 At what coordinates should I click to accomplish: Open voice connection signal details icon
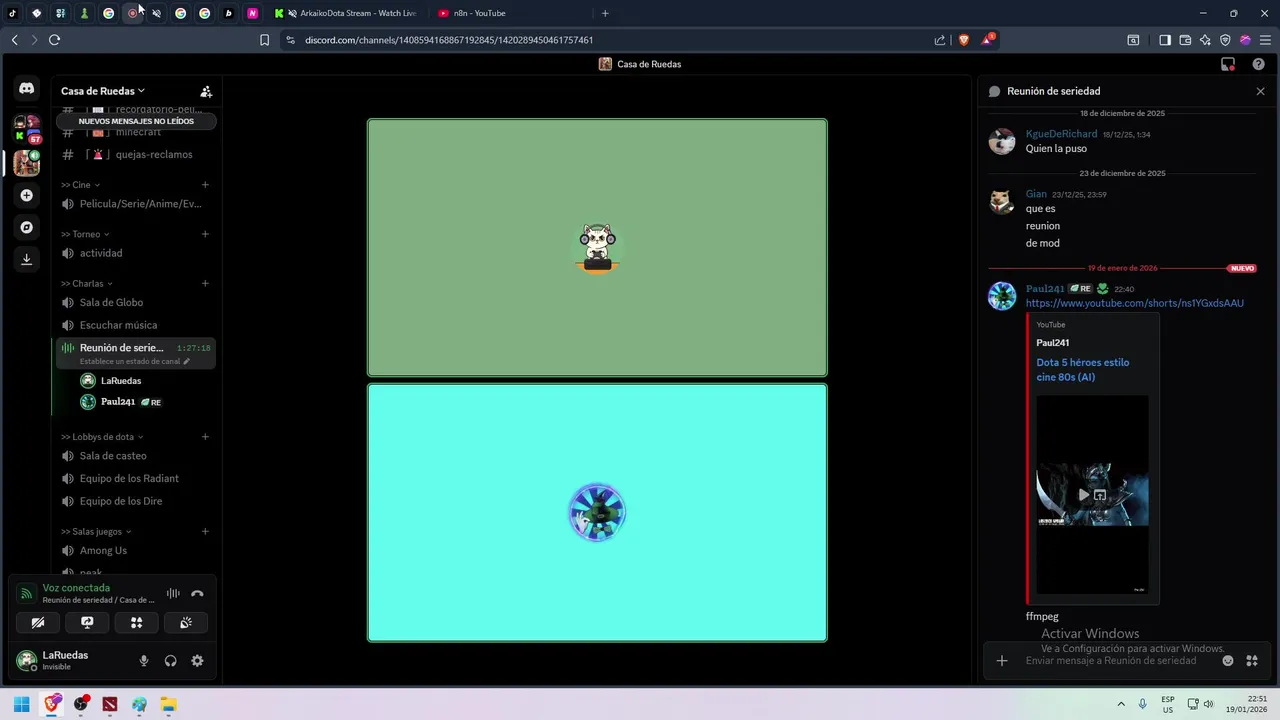point(26,593)
